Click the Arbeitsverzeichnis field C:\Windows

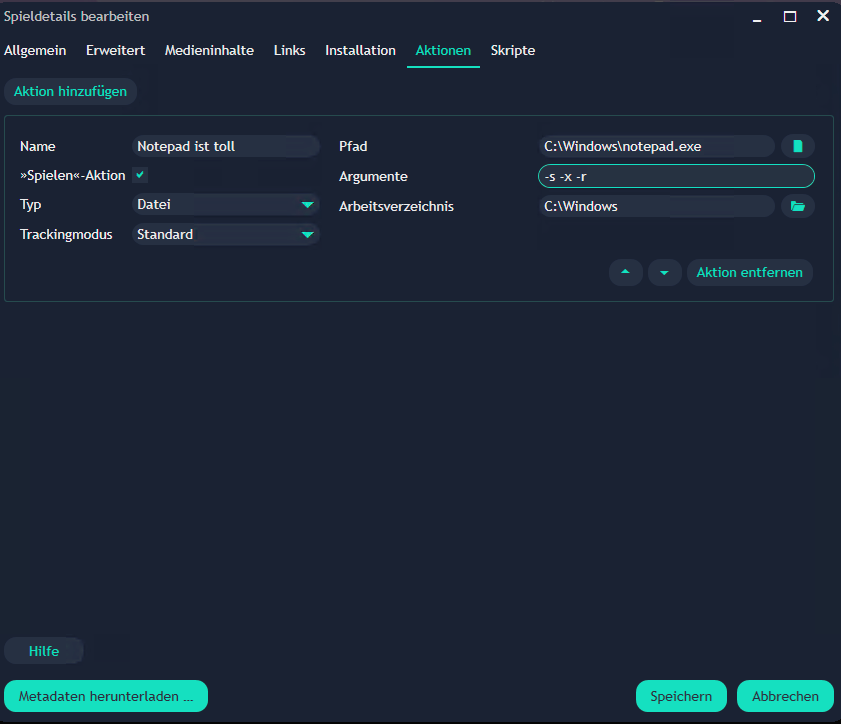[656, 206]
